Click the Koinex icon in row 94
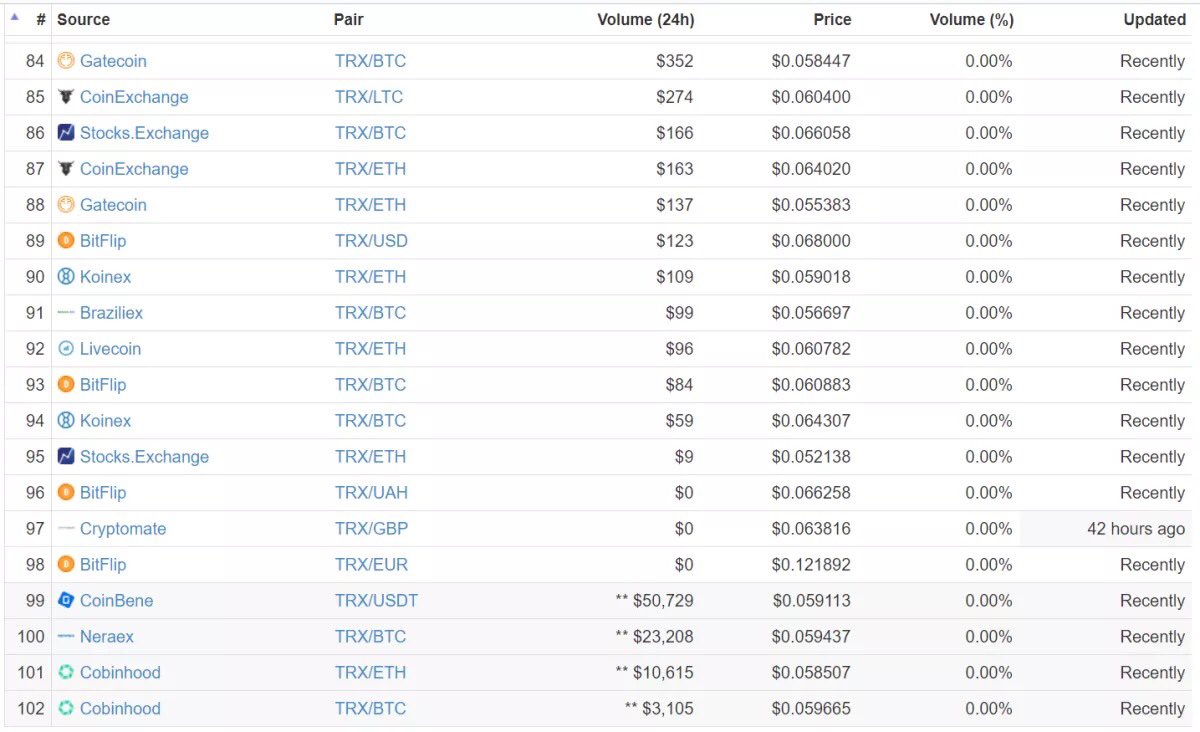Image resolution: width=1200 pixels, height=732 pixels. pyautogui.click(x=66, y=421)
